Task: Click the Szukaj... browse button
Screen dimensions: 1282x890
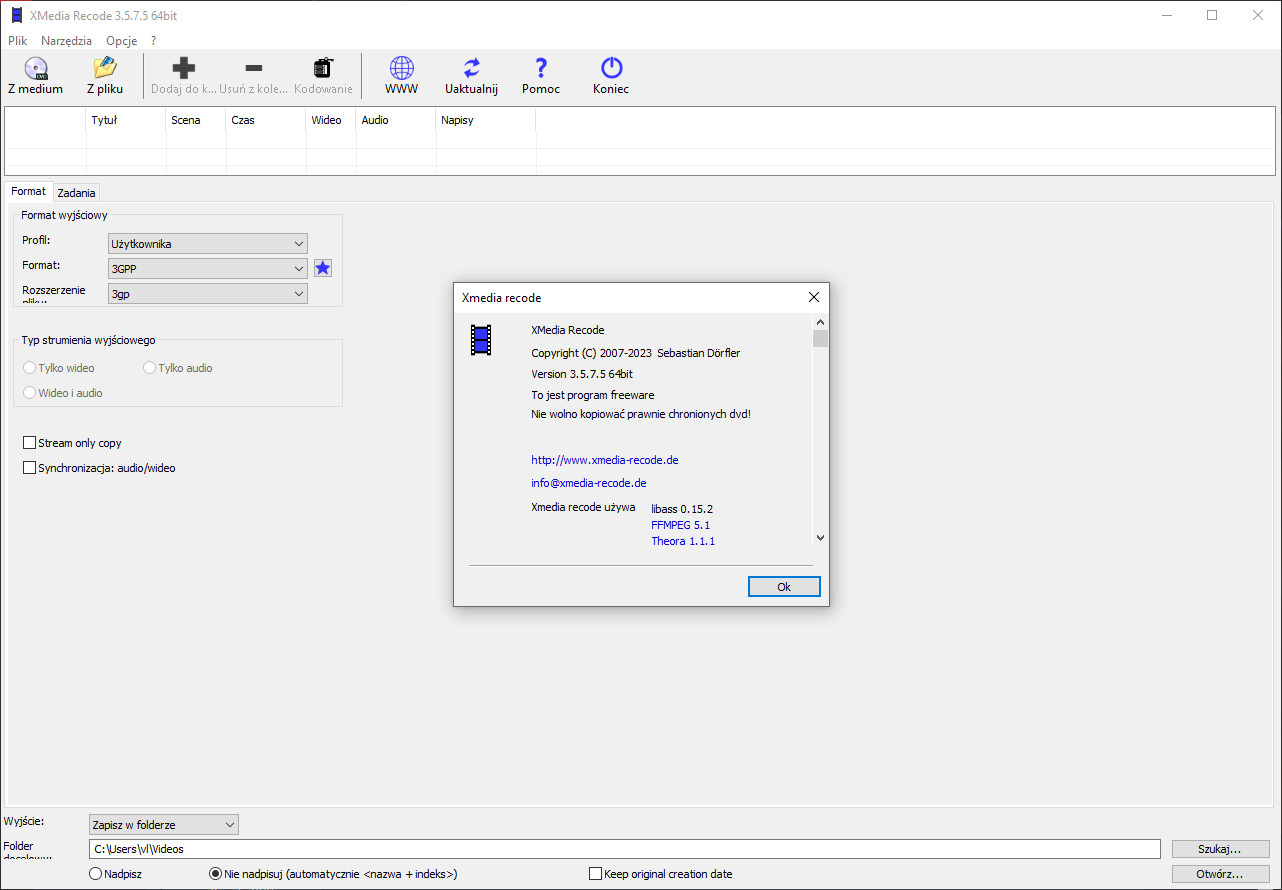Action: click(x=1220, y=849)
